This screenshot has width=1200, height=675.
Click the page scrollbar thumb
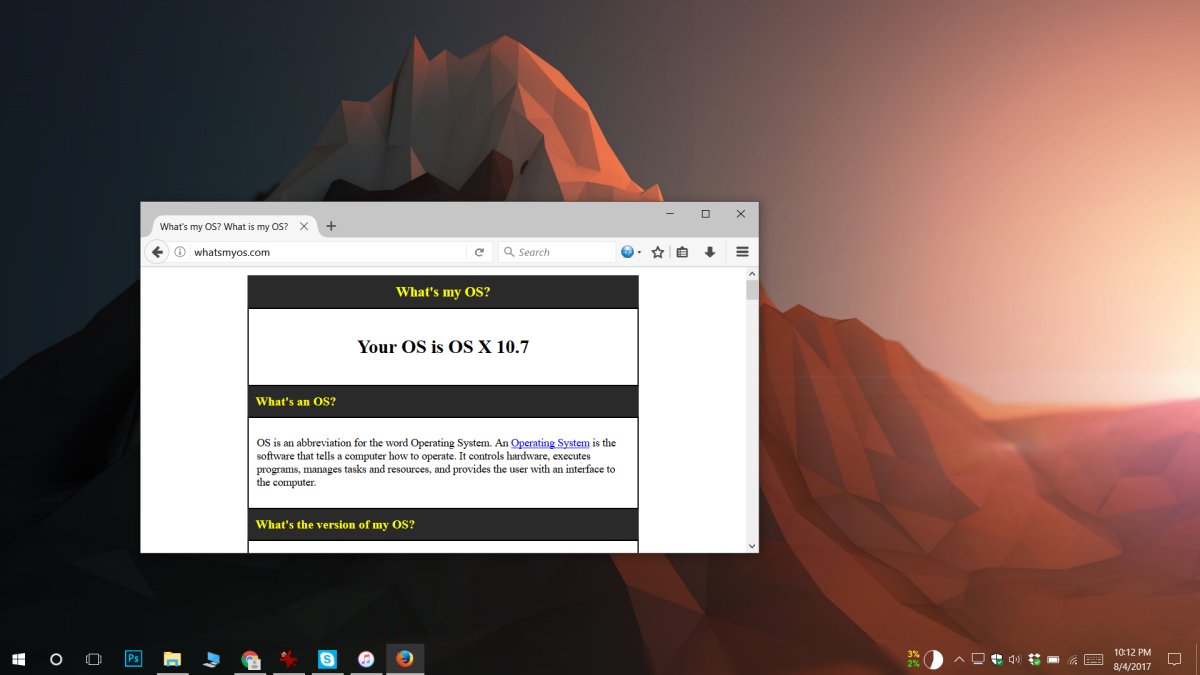(752, 290)
